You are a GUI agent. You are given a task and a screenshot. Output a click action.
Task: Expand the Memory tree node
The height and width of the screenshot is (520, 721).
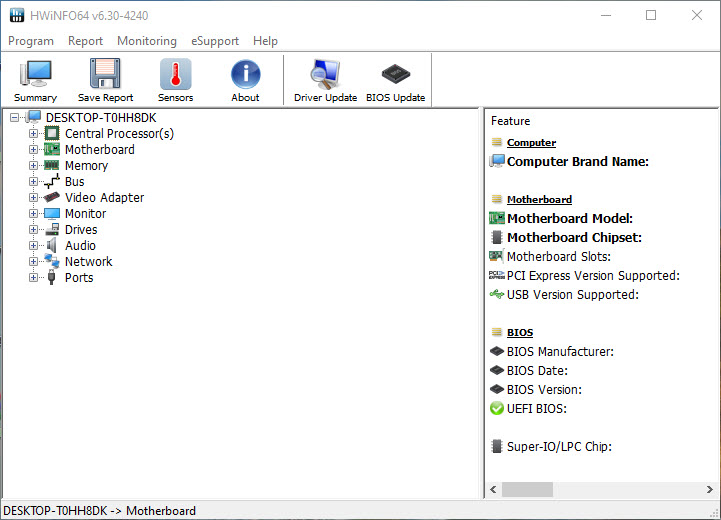(x=33, y=166)
